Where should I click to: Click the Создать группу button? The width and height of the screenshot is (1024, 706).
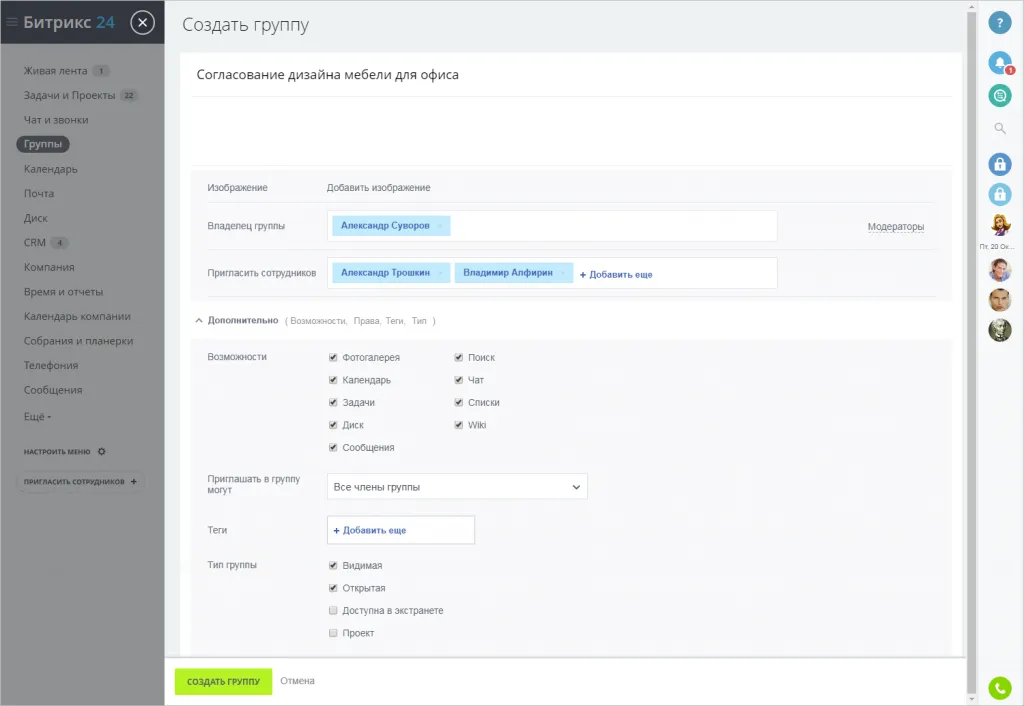pyautogui.click(x=223, y=681)
